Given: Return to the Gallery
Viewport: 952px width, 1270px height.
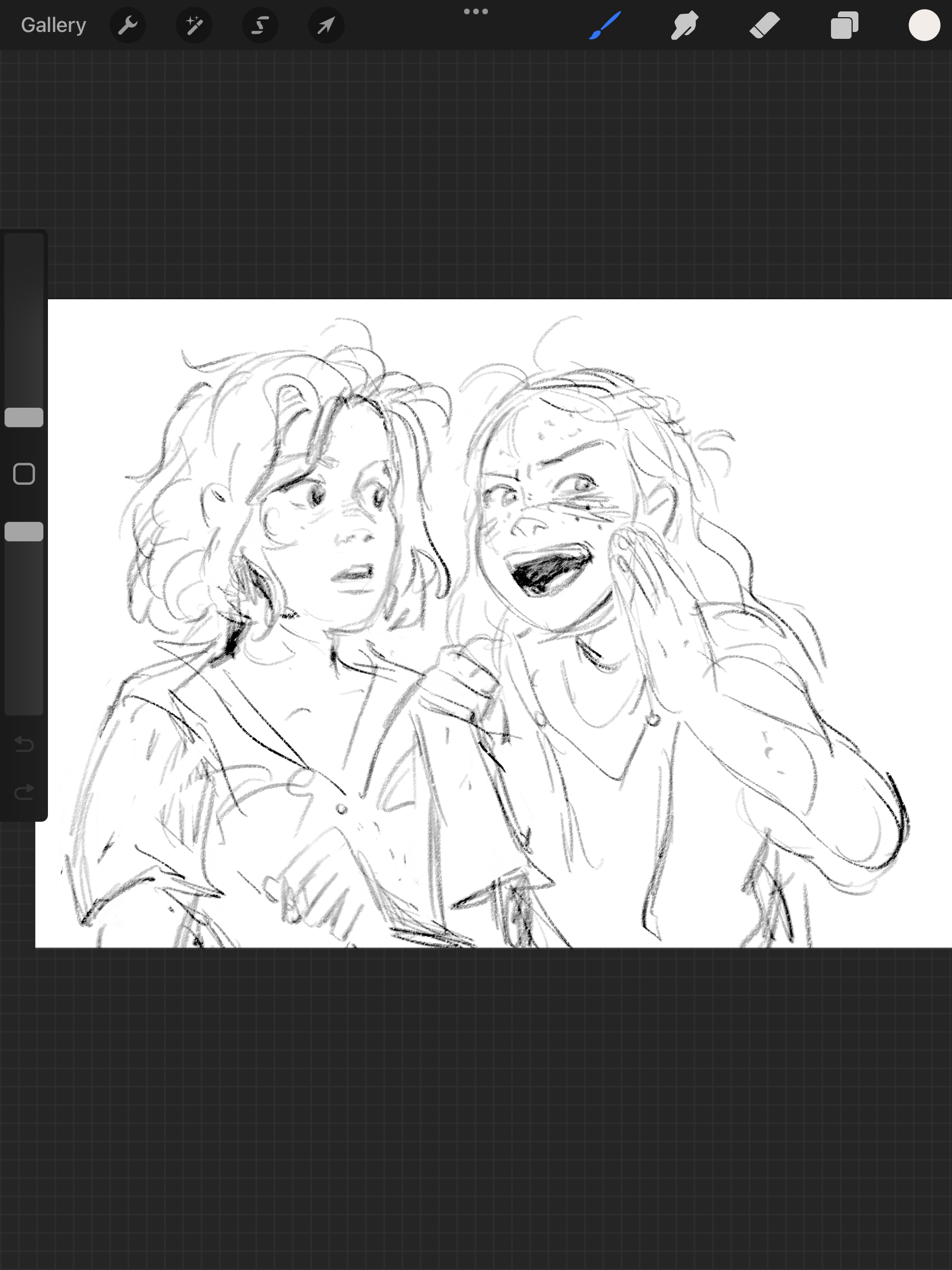Looking at the screenshot, I should 54,25.
